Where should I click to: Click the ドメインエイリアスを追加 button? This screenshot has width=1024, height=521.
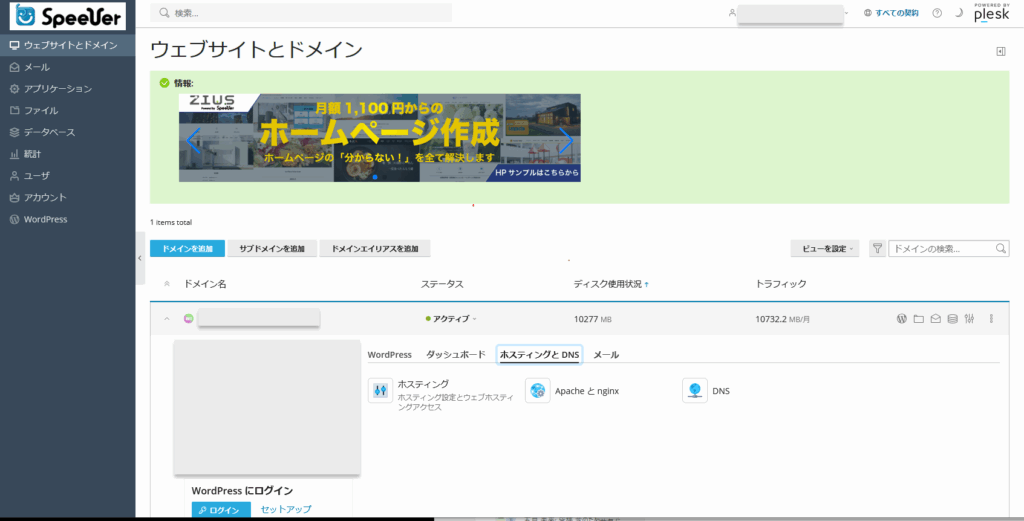coord(375,249)
